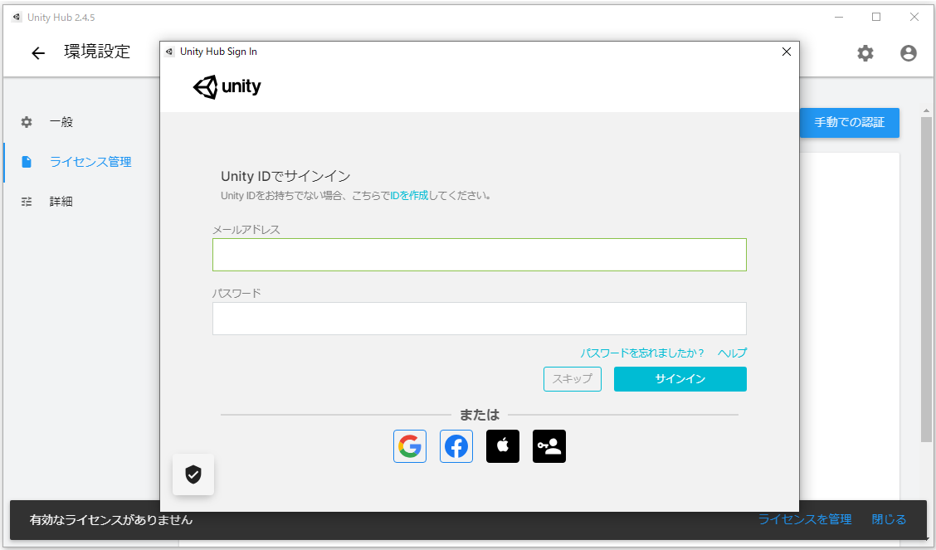Open the ヘルプ link
The width and height of the screenshot is (936, 550).
(732, 353)
